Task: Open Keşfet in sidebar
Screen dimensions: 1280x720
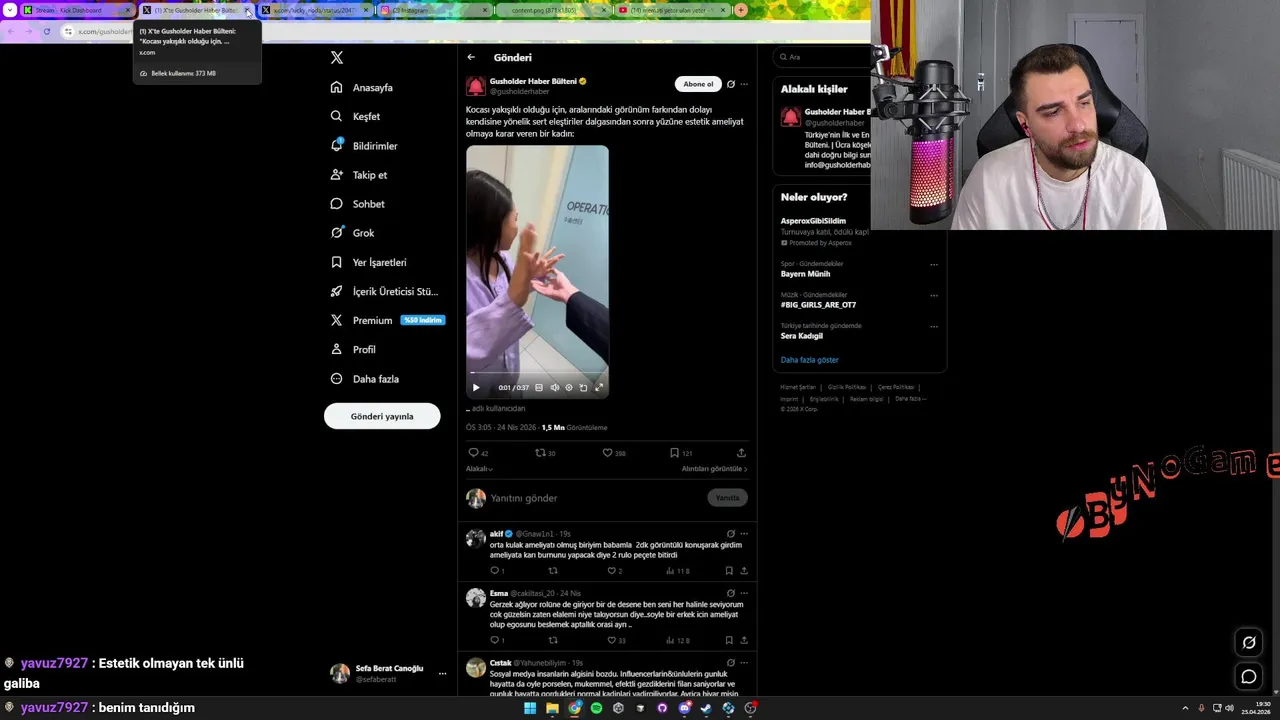Action: pyautogui.click(x=355, y=116)
